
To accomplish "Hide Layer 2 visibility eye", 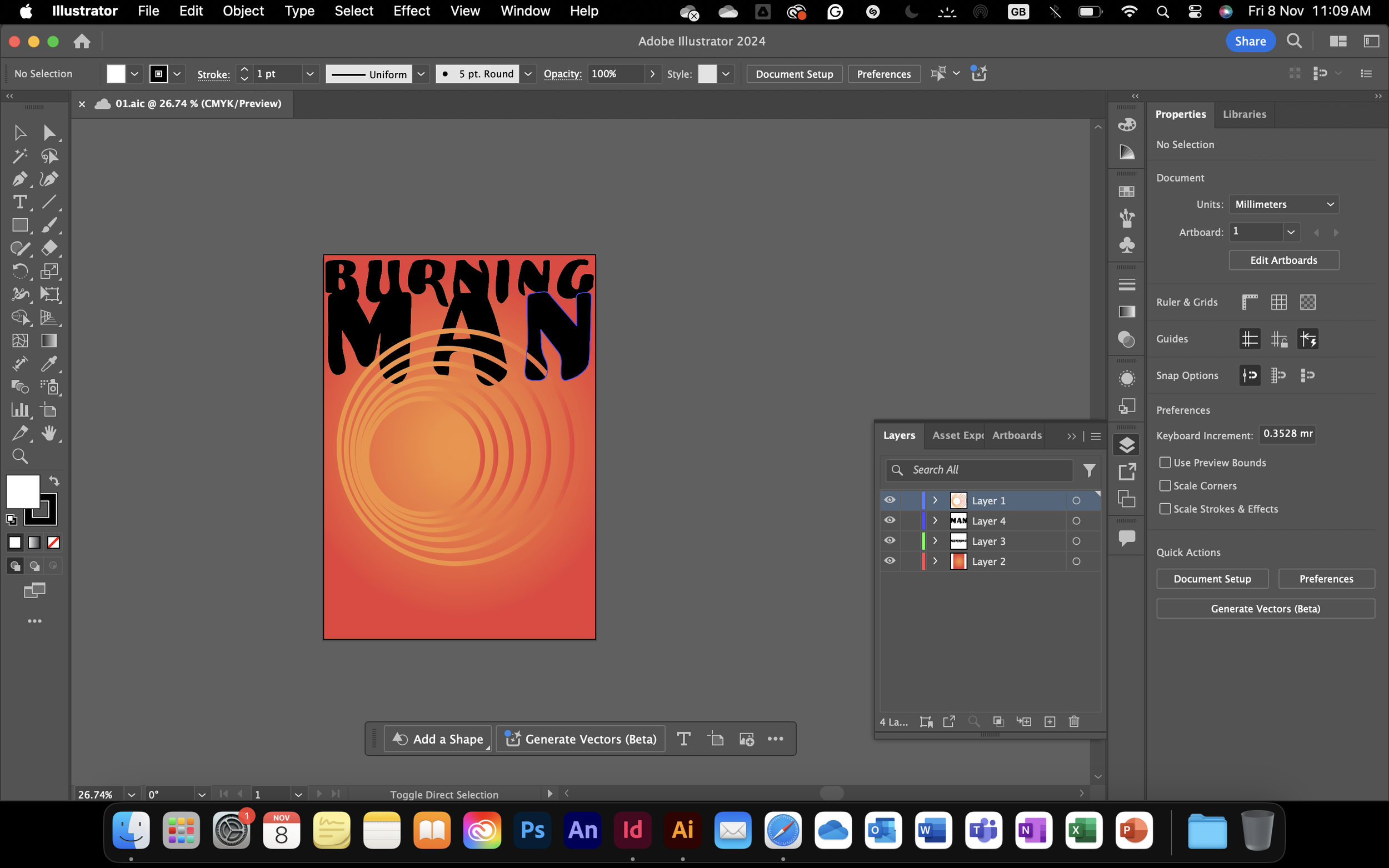I will [890, 561].
